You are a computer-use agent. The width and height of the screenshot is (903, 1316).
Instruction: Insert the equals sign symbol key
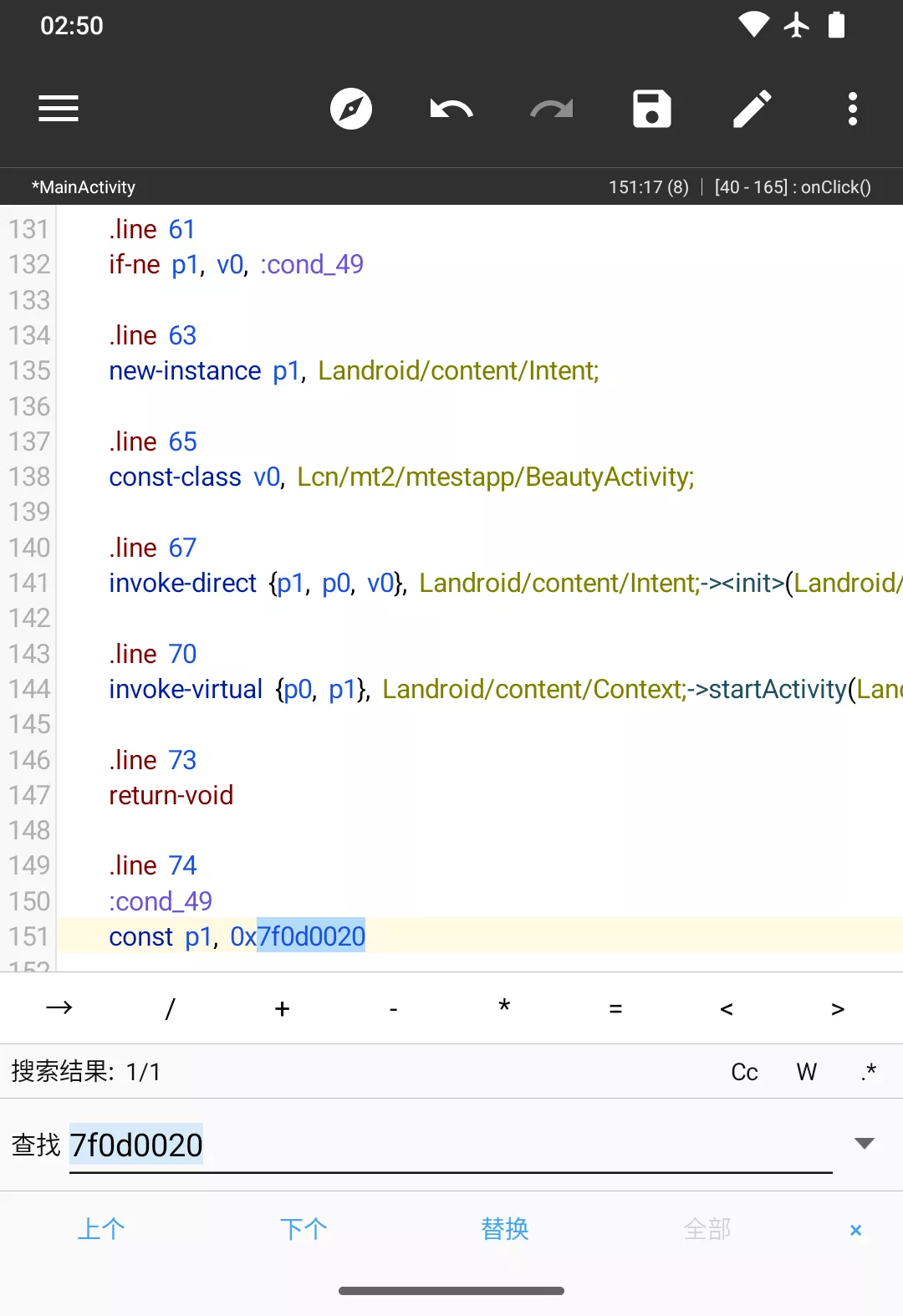tap(615, 1009)
